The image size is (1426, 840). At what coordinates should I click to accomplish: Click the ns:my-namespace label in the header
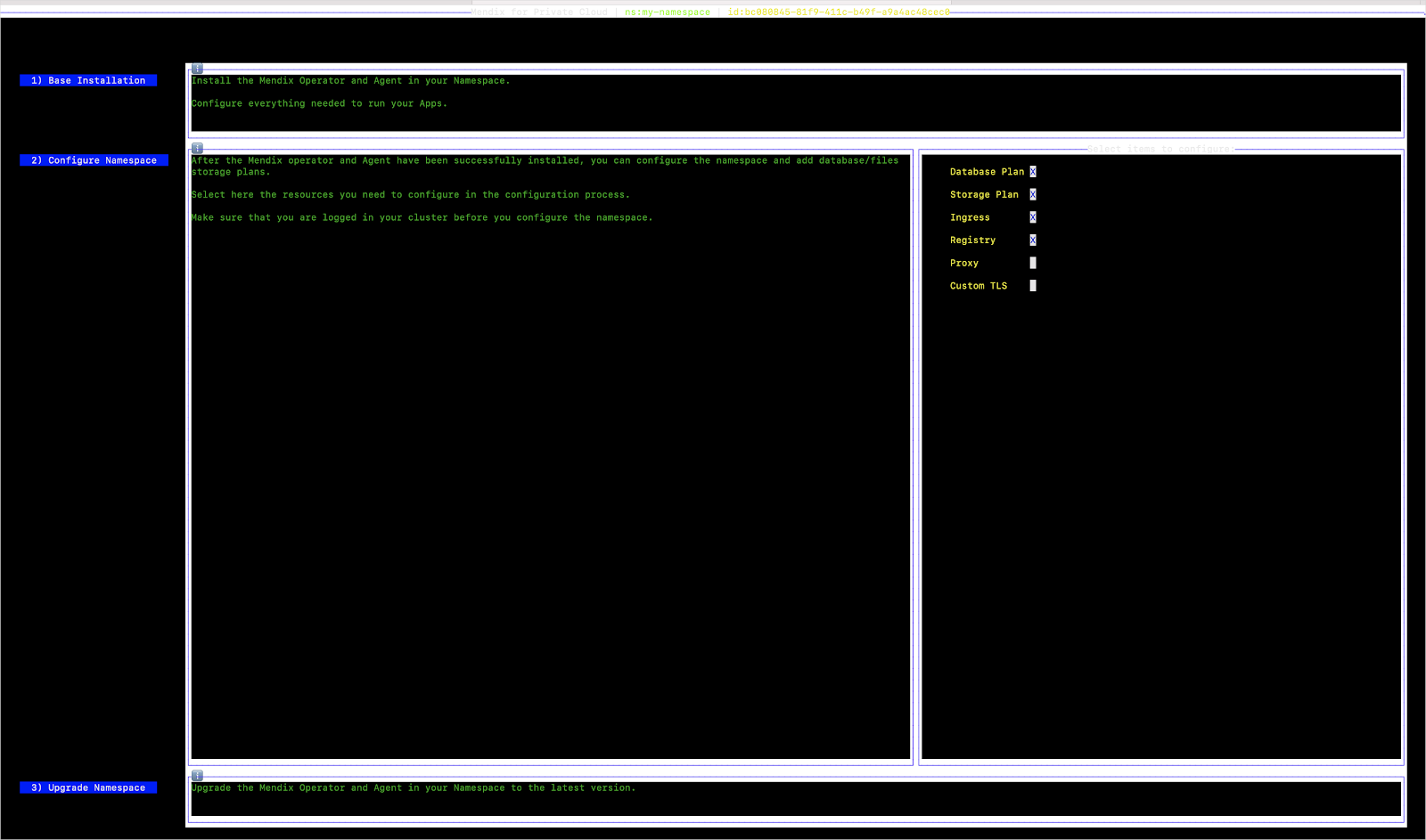(x=667, y=12)
